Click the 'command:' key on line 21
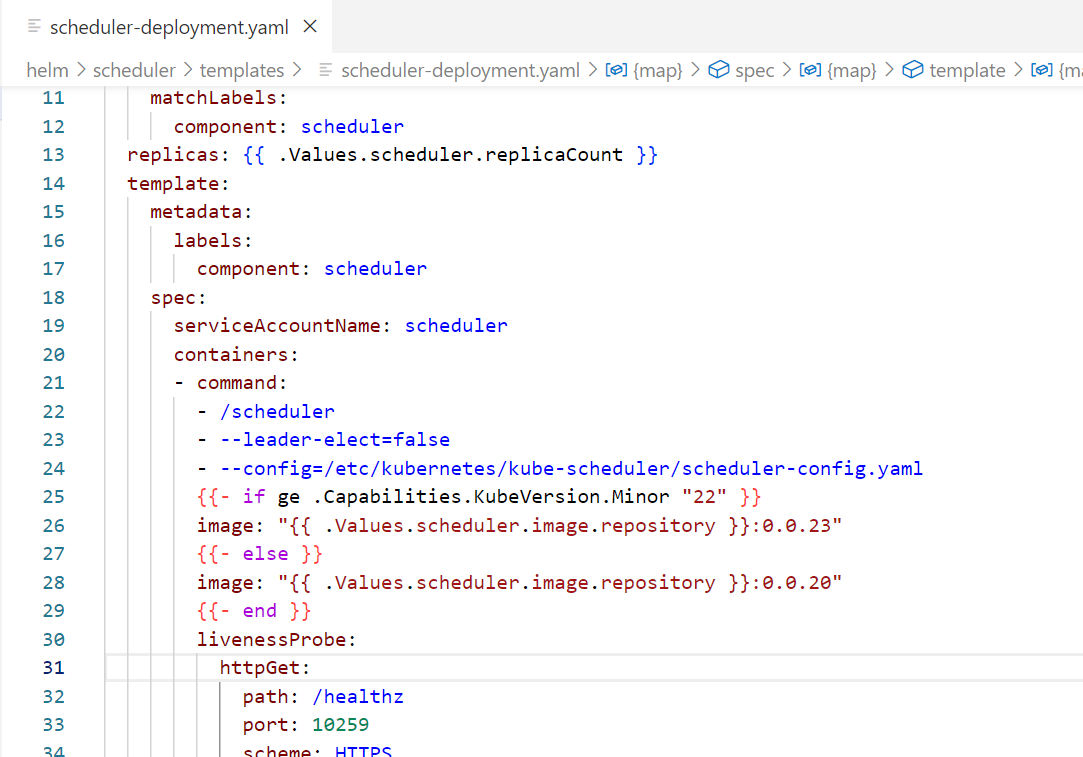The width and height of the screenshot is (1083, 757). coord(242,383)
